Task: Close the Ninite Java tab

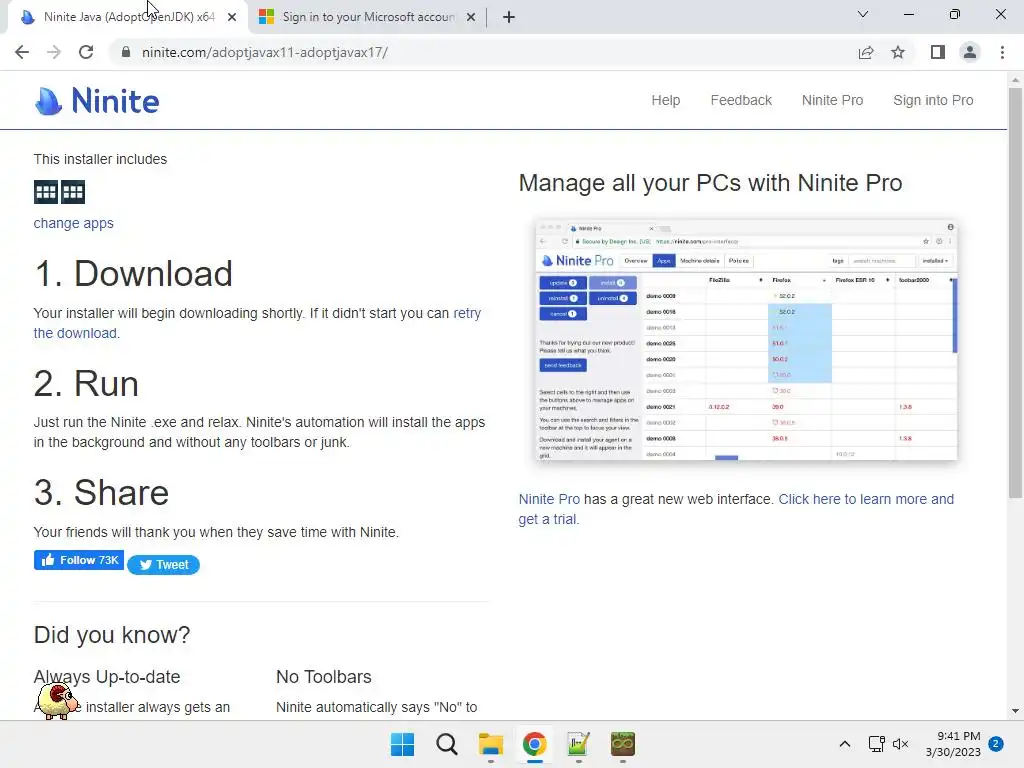Action: click(x=232, y=17)
